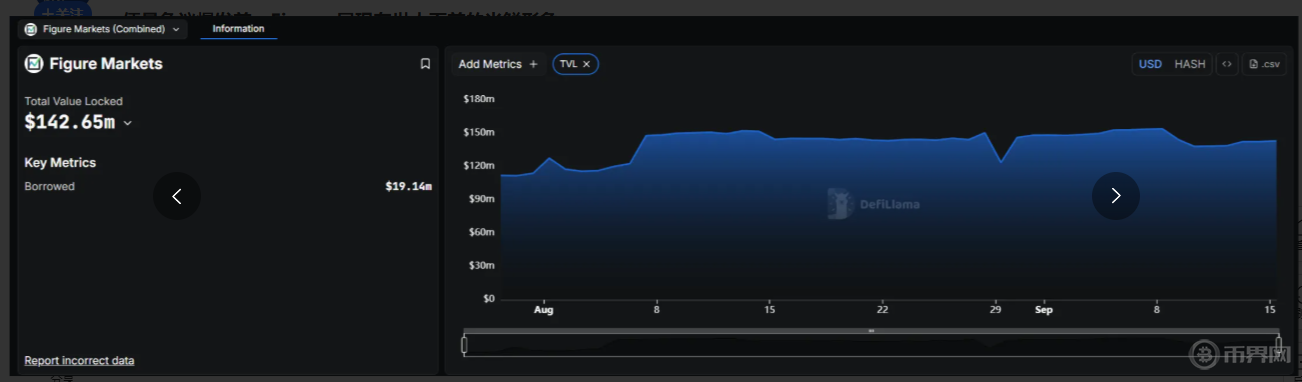
Task: Click Report incorrect data link
Action: 79,360
